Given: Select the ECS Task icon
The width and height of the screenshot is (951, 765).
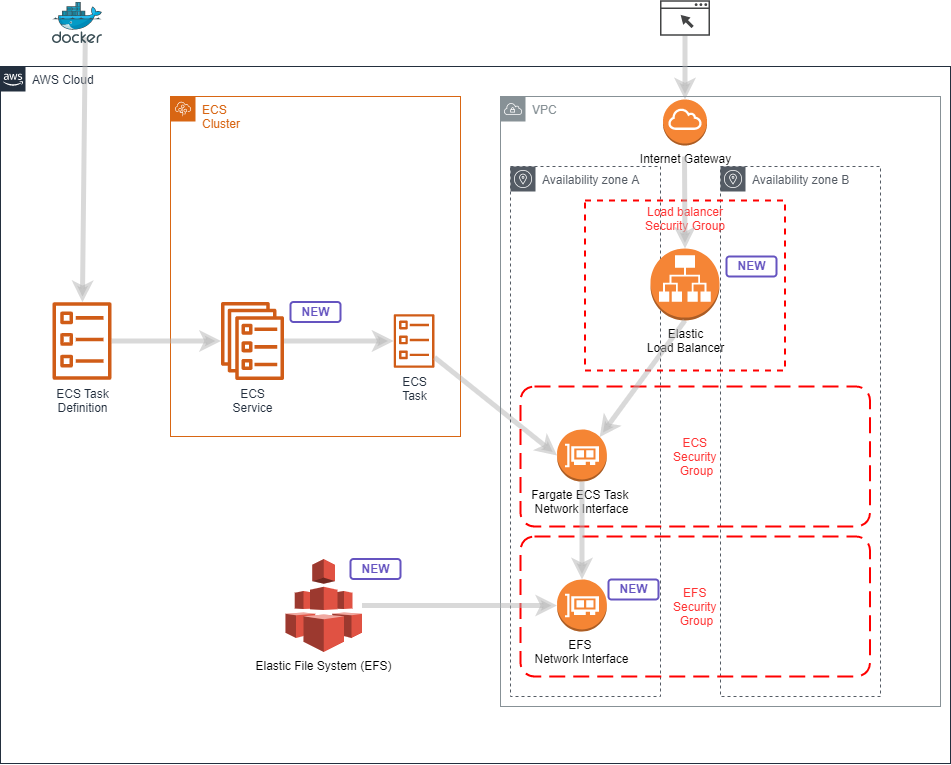Looking at the screenshot, I should (414, 341).
